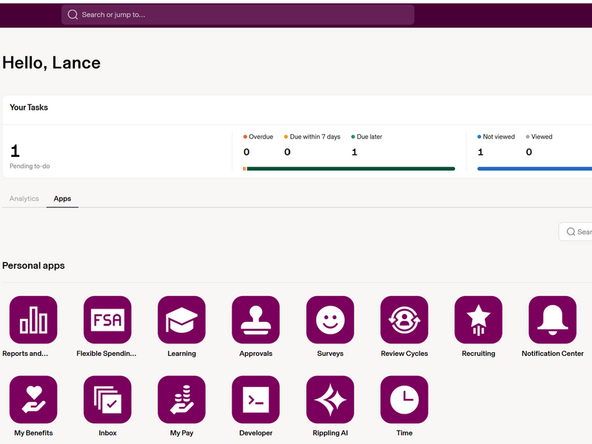Viewport: 592px width, 444px height.
Task: Open the Reports and analytics app icon
Action: point(33,320)
